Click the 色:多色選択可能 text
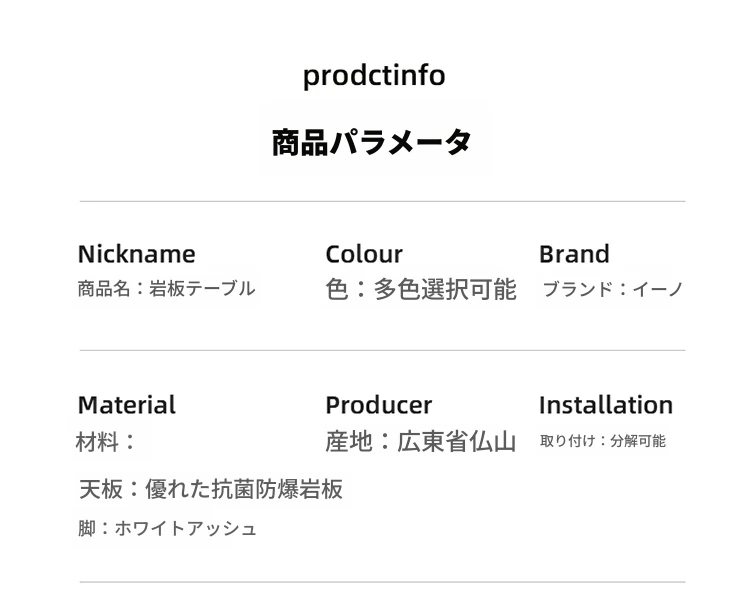 coord(420,290)
